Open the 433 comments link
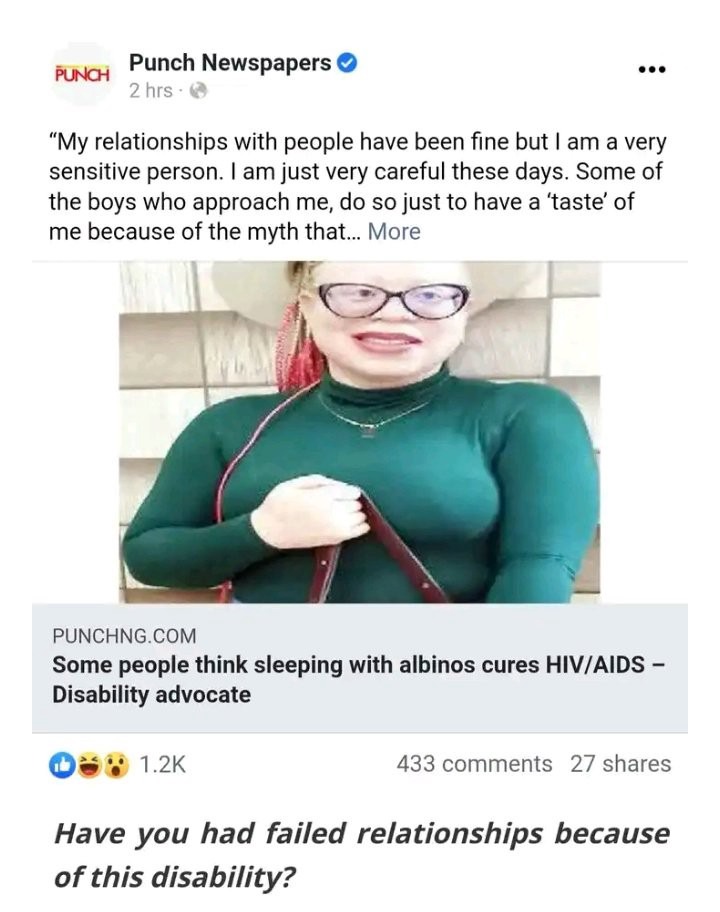This screenshot has width=720, height=912. click(474, 764)
